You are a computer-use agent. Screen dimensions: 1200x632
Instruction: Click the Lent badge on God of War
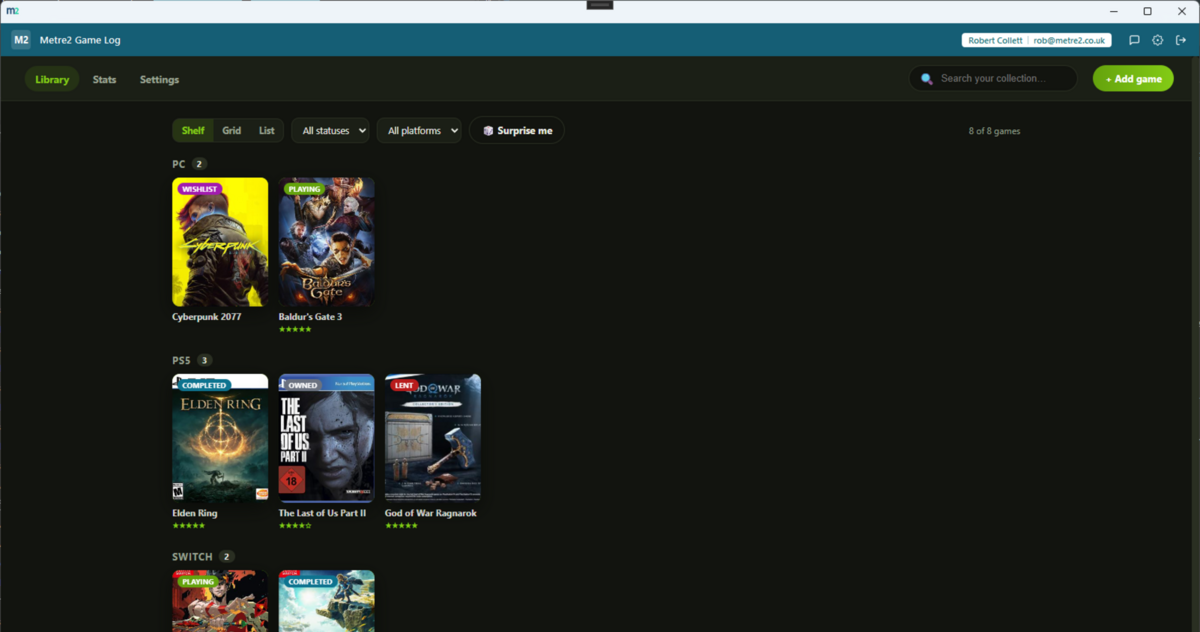pyautogui.click(x=404, y=385)
